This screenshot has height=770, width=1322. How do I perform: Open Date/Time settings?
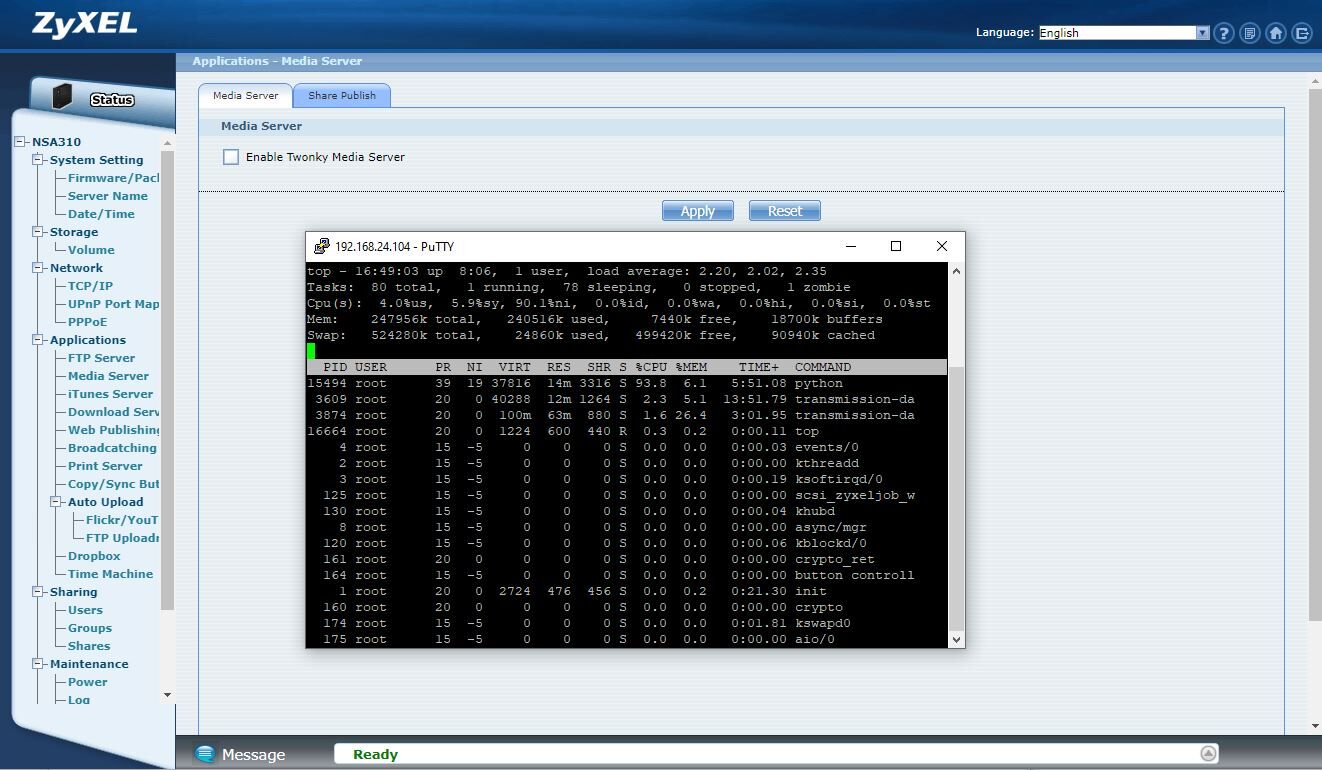(x=101, y=214)
